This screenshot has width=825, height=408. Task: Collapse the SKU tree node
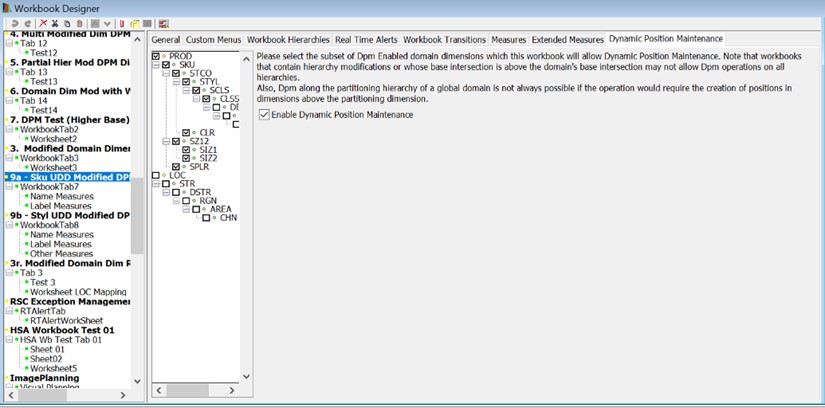(156, 65)
